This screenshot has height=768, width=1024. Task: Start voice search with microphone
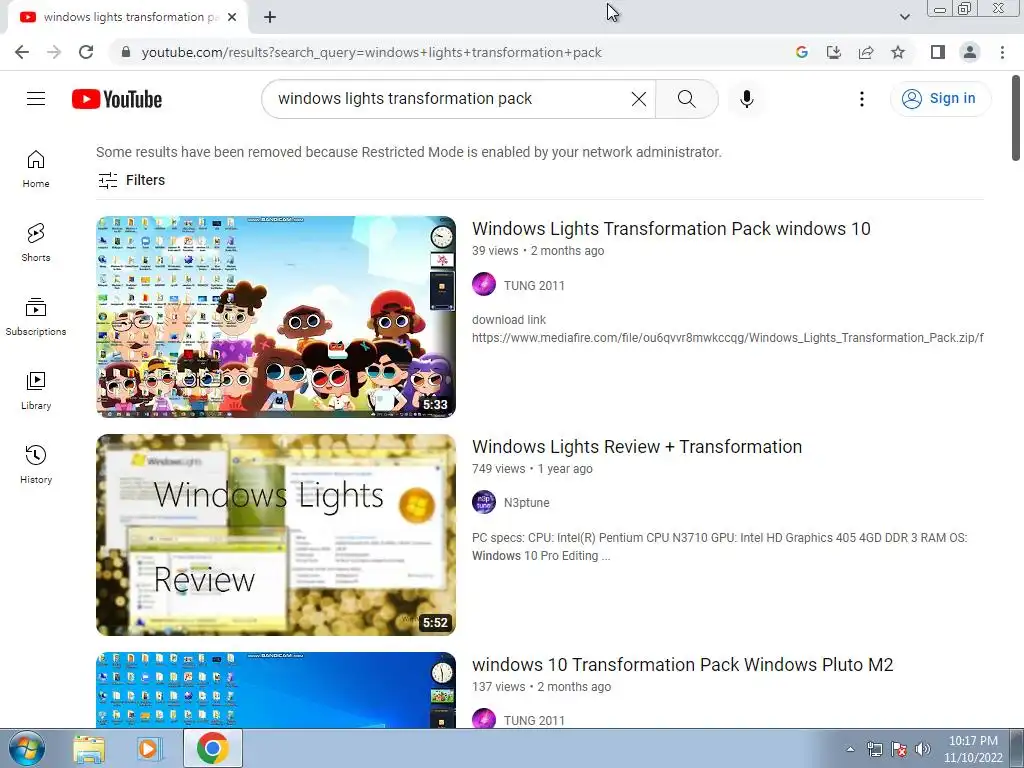click(x=747, y=99)
